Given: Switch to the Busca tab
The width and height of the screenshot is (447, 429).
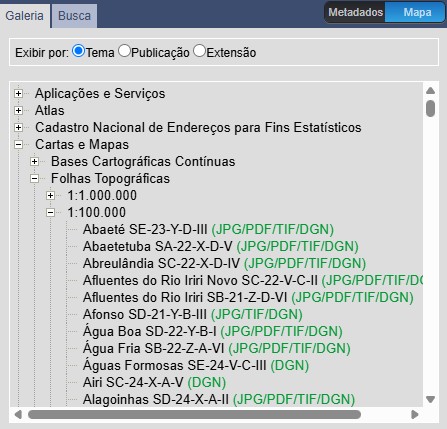Looking at the screenshot, I should coord(74,16).
